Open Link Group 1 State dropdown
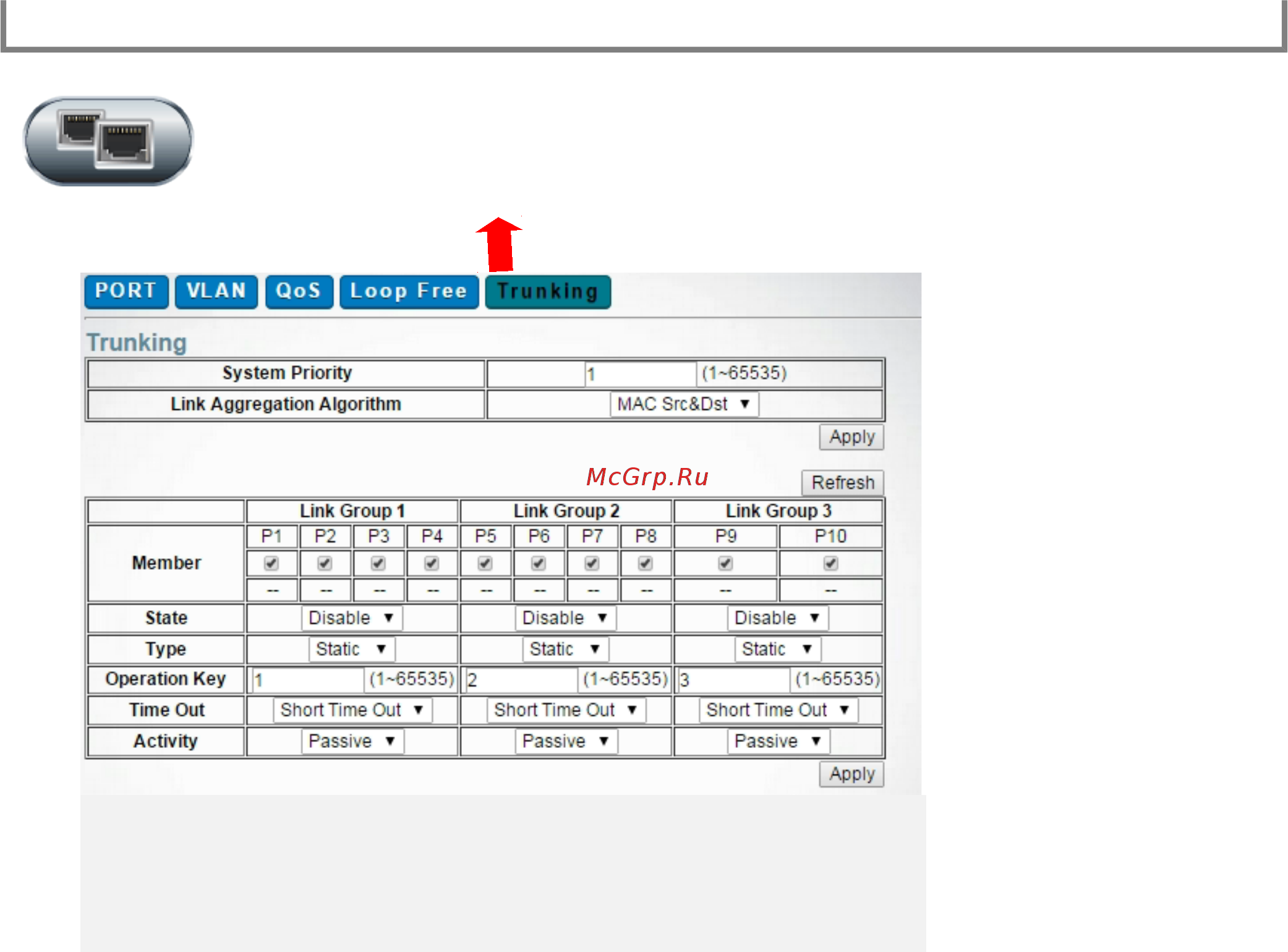 tap(352, 618)
